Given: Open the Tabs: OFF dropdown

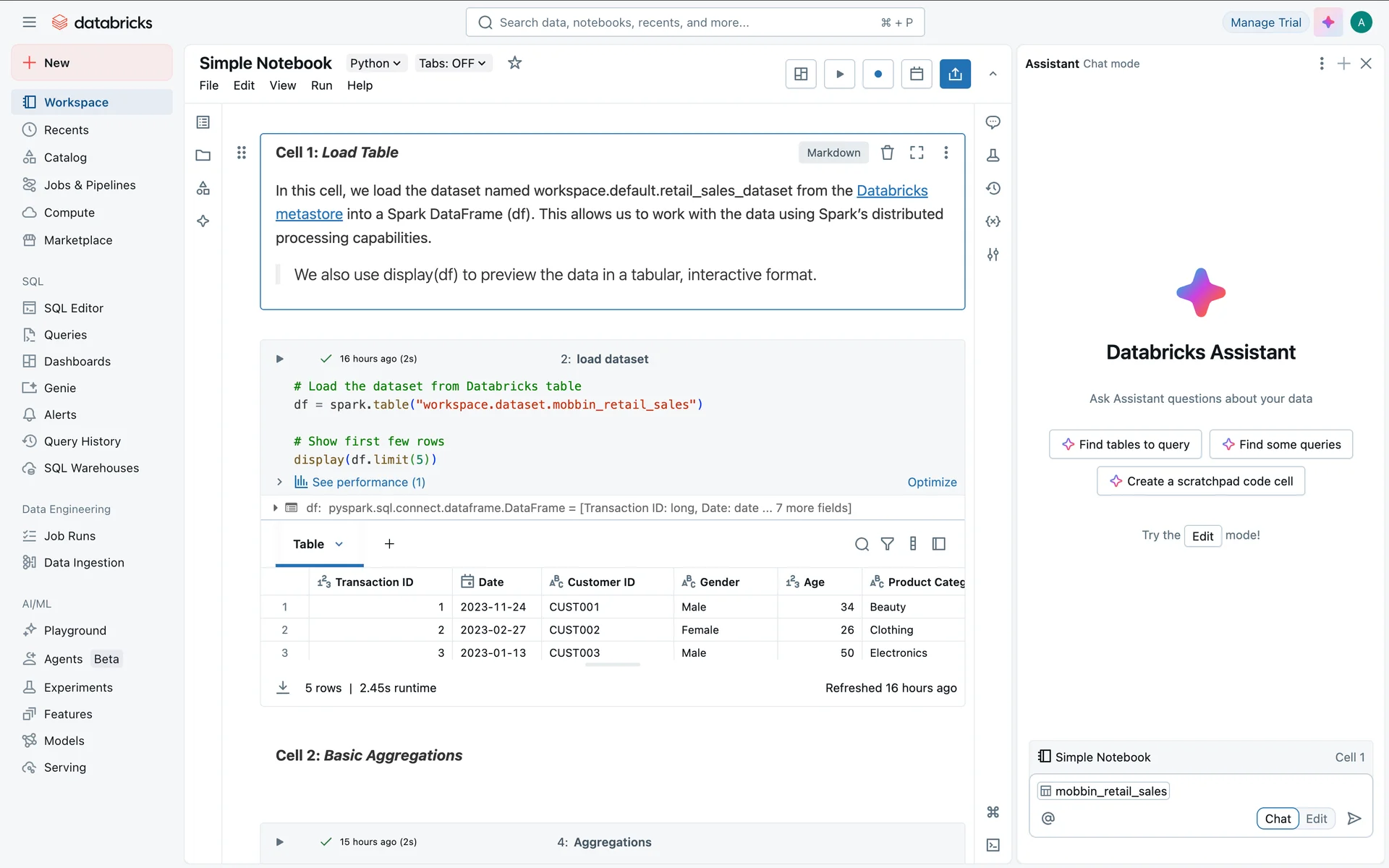Looking at the screenshot, I should 452,63.
